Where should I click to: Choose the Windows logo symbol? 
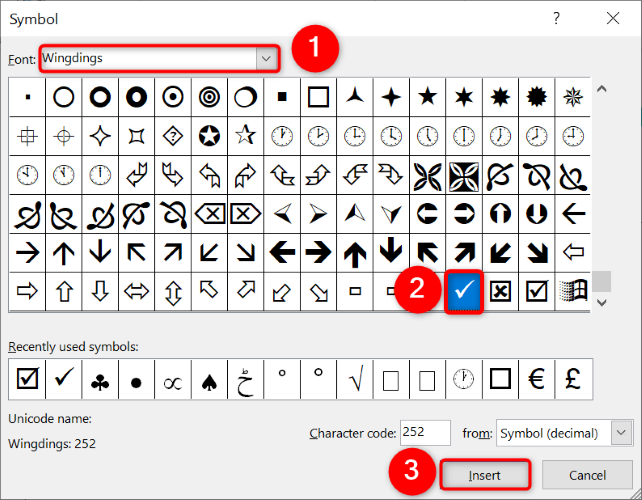tap(573, 292)
